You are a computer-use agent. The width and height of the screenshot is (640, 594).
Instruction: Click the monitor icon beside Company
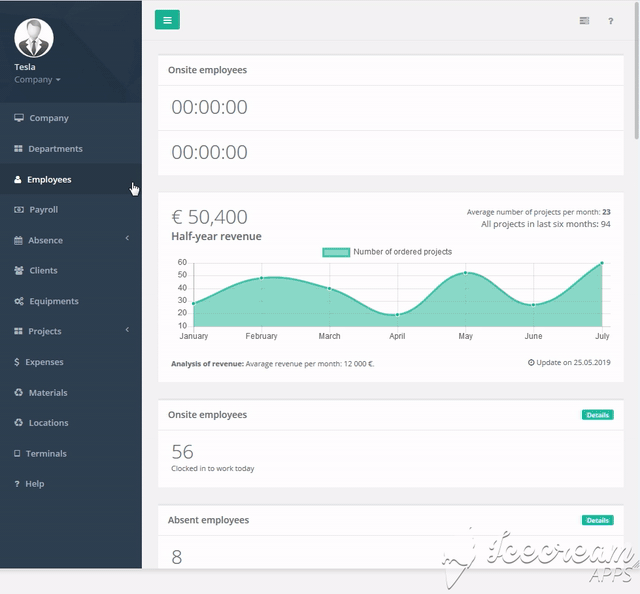19,118
